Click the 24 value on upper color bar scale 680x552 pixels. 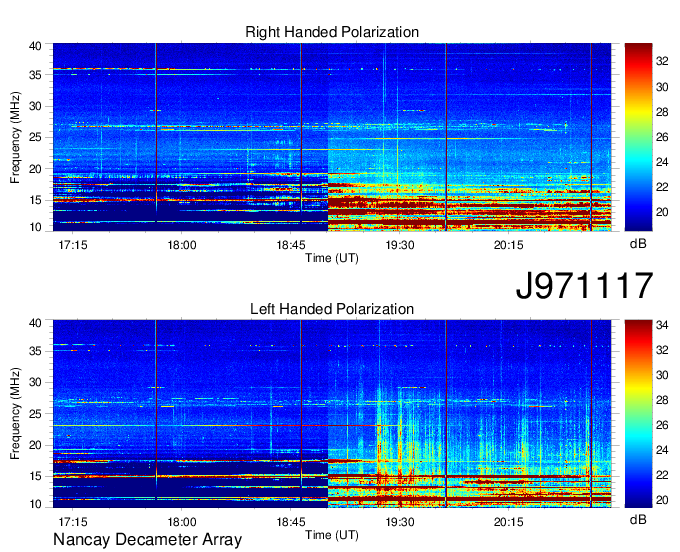pyautogui.click(x=662, y=162)
